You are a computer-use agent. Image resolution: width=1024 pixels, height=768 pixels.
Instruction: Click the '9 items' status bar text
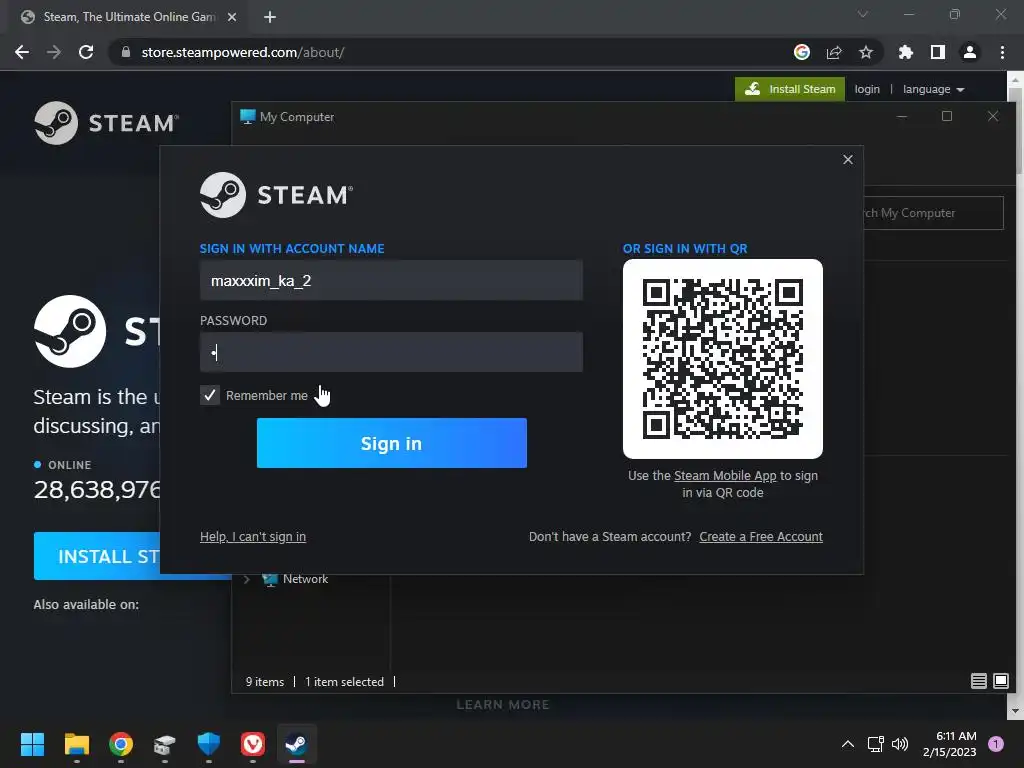click(x=264, y=682)
